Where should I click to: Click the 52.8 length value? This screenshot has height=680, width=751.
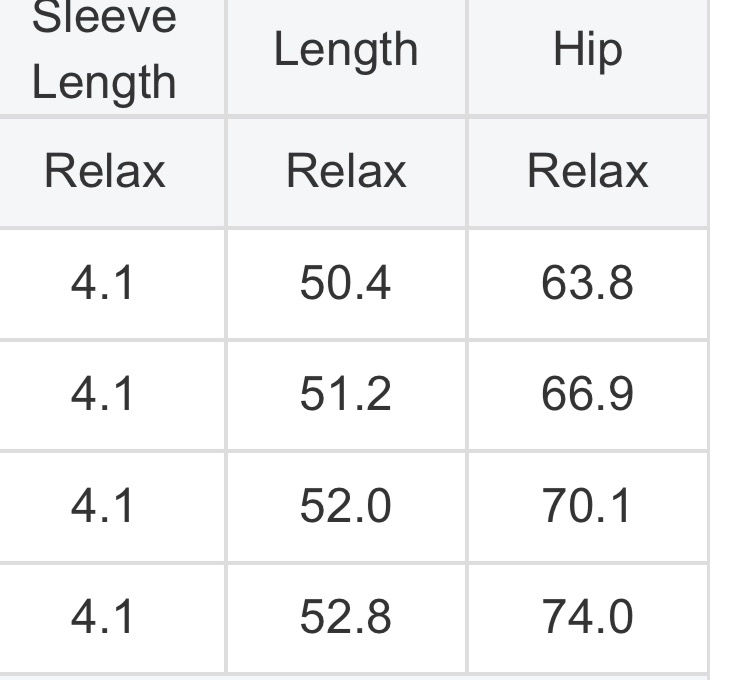point(345,617)
